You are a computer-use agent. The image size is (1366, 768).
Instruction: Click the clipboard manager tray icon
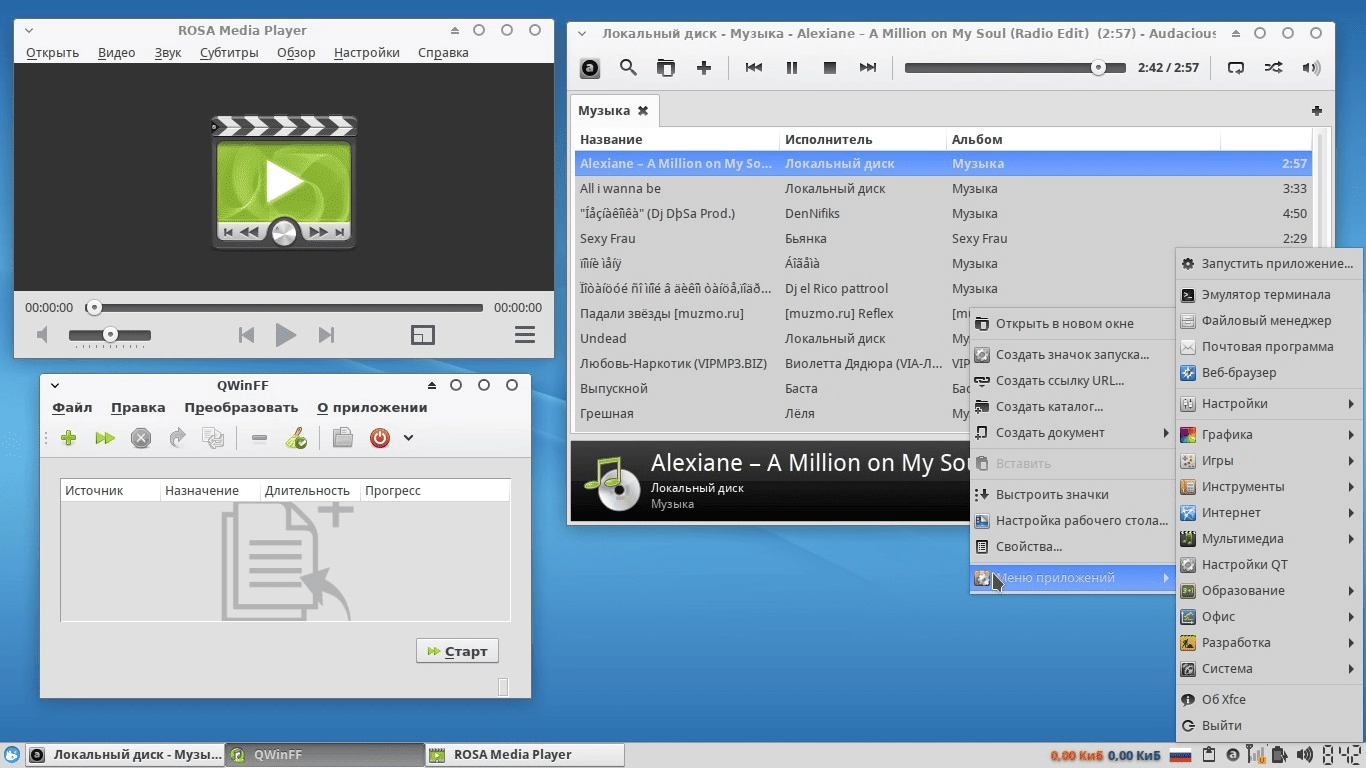pyautogui.click(x=1208, y=755)
